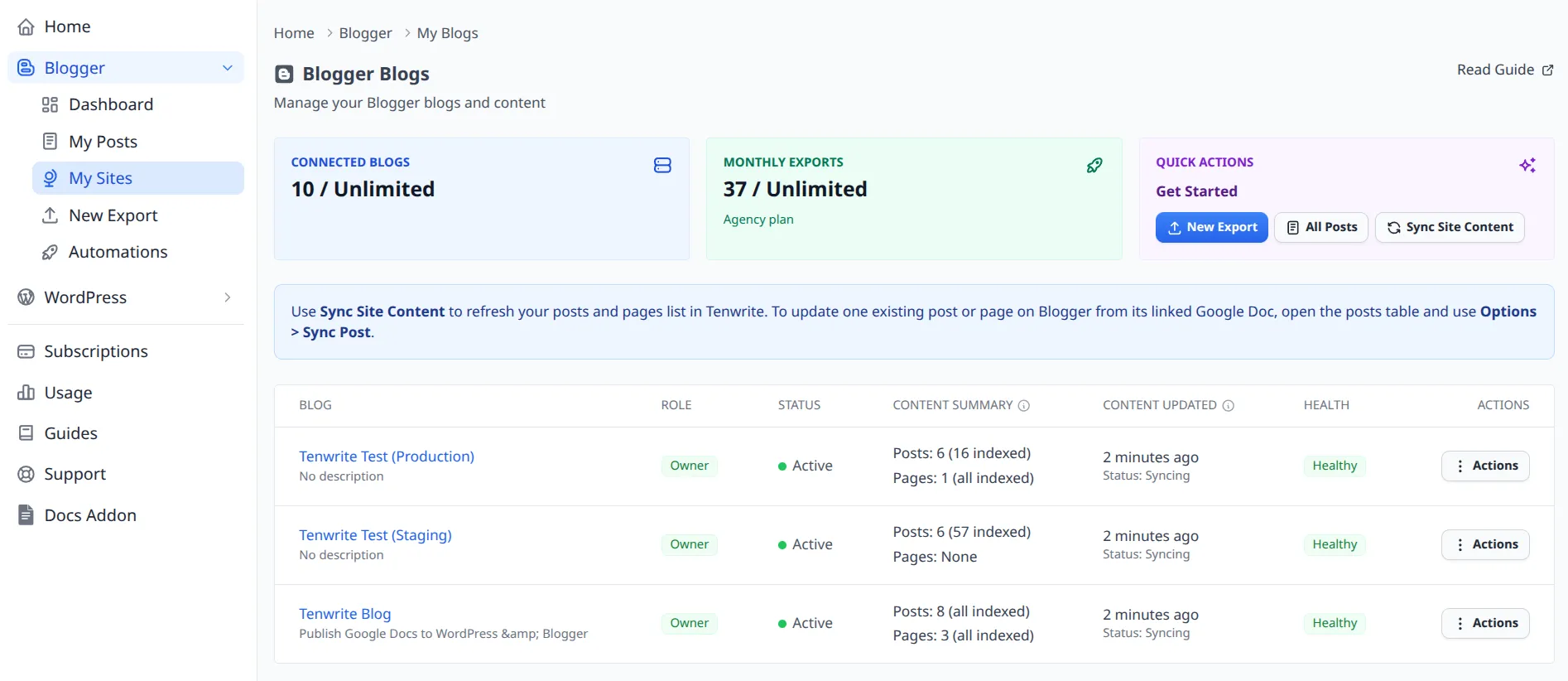Viewport: 1568px width, 681px height.
Task: Click the Support lifebuoy icon
Action: click(x=26, y=474)
